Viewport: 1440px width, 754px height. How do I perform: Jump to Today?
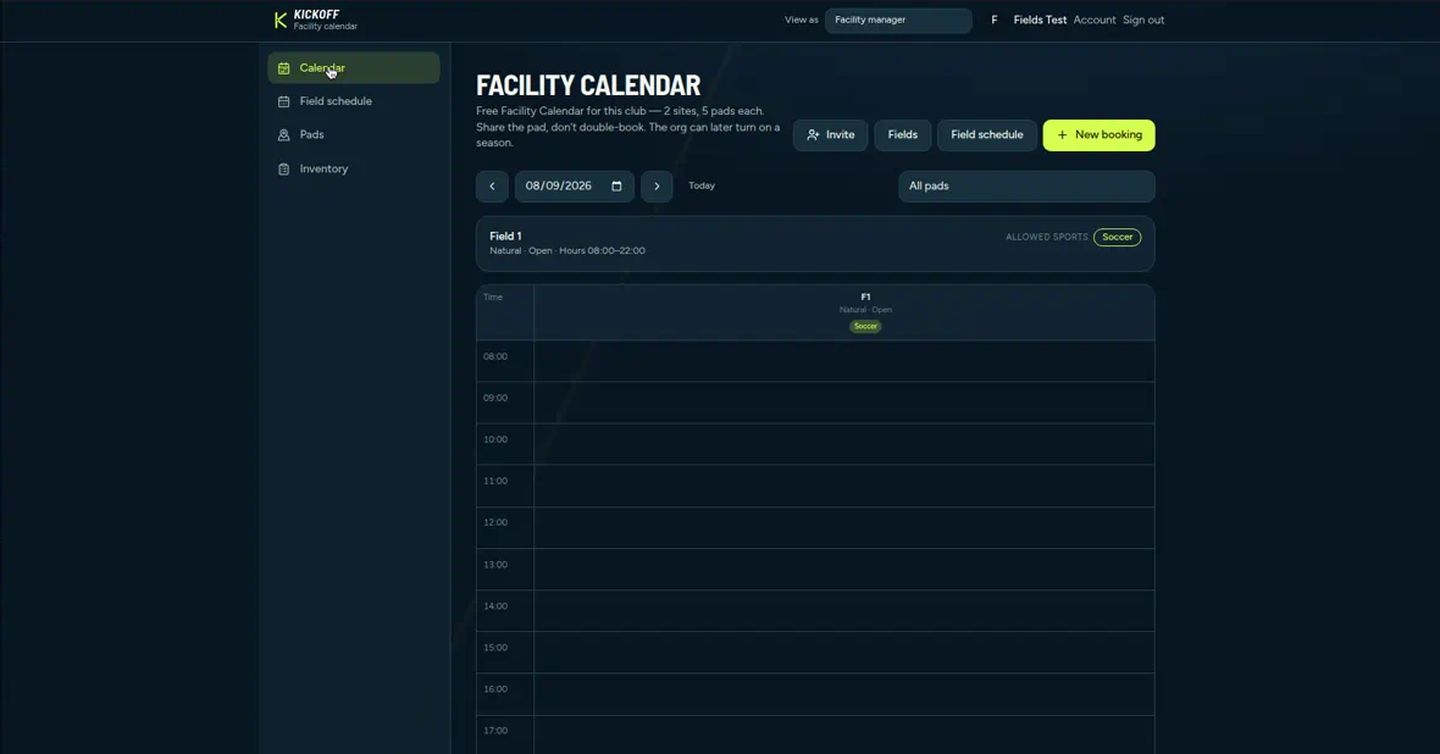point(702,186)
